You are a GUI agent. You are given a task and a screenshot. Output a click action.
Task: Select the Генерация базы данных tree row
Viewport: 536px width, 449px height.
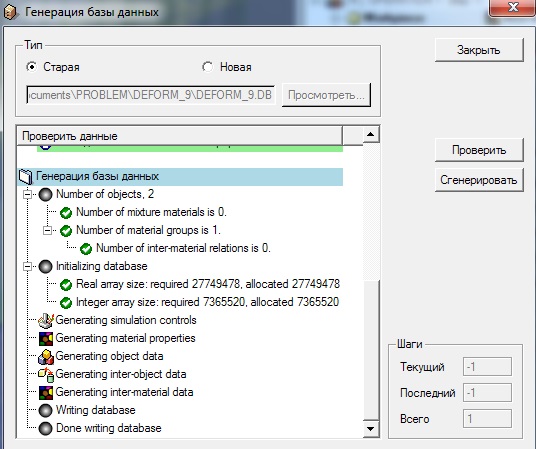click(x=180, y=177)
